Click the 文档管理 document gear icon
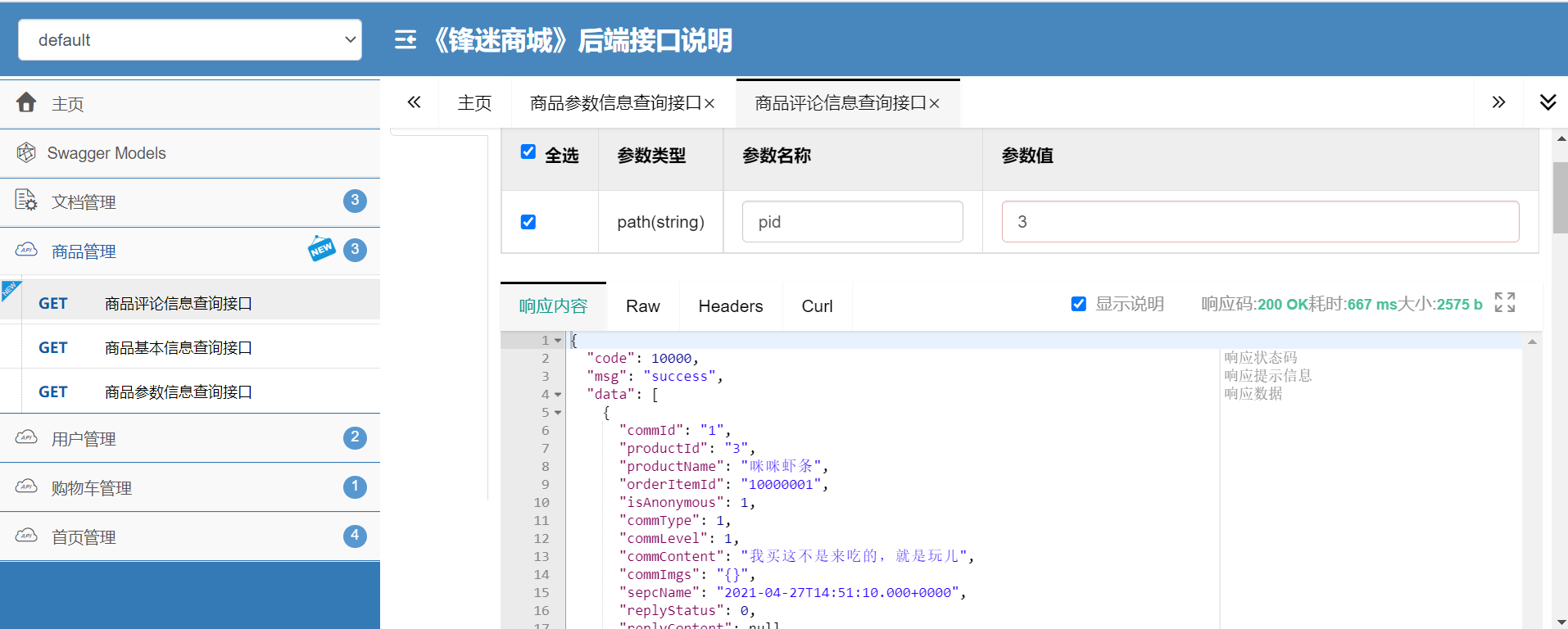 coord(26,201)
